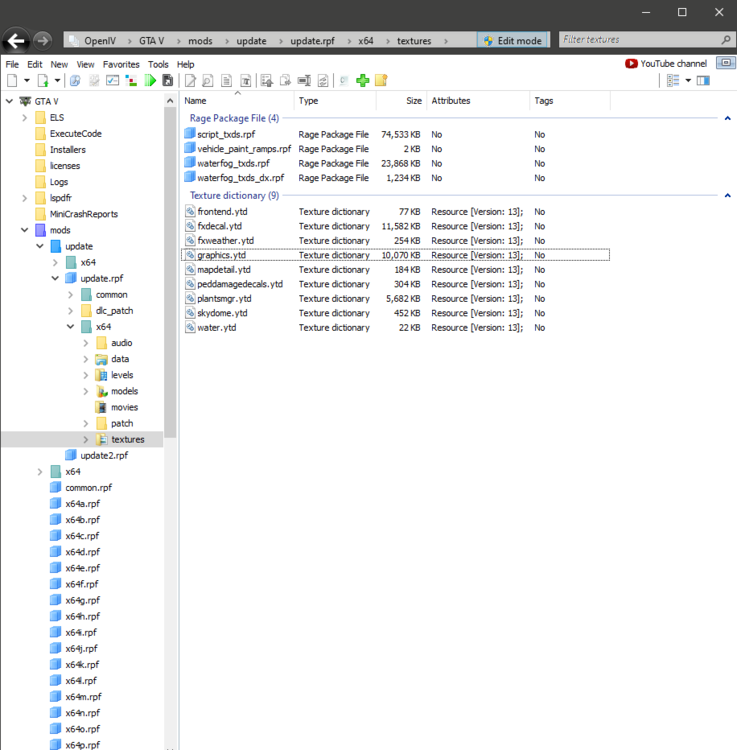Open the Tools menu
Screen dimensions: 737x750
coord(158,64)
